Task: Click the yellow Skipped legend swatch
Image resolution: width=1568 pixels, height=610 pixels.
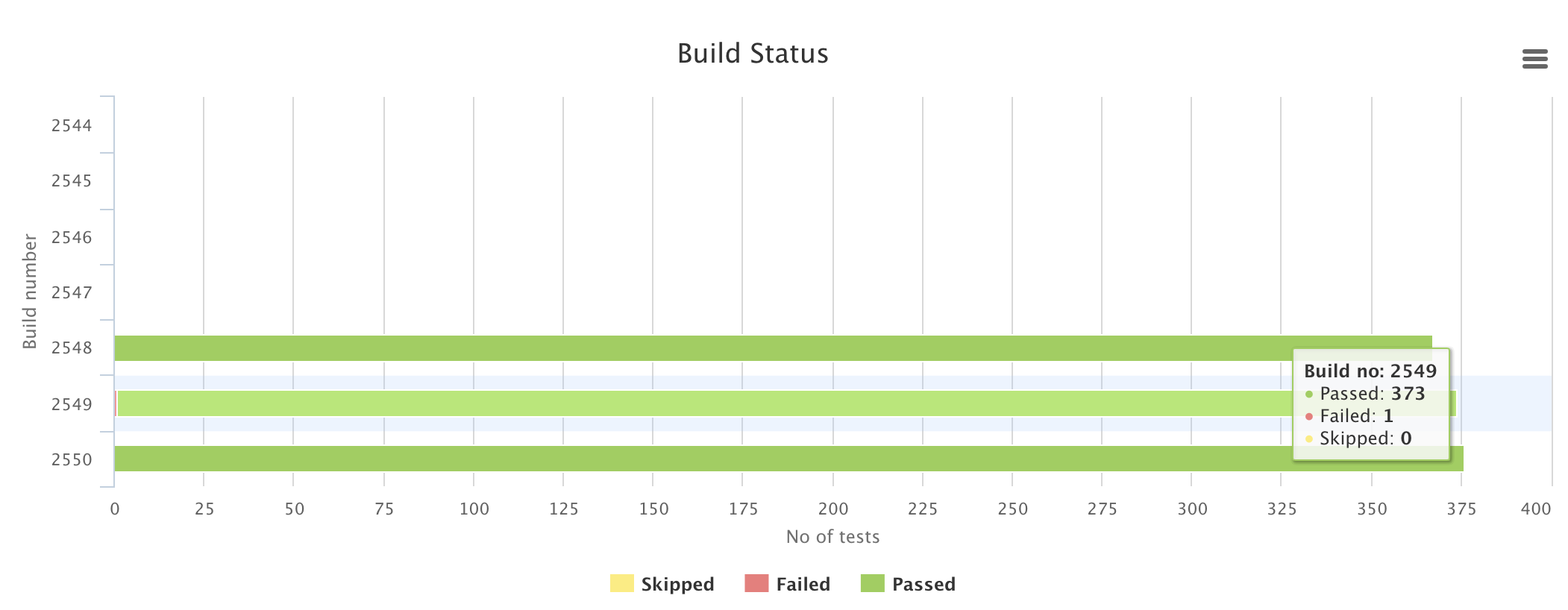Action: pos(622,584)
